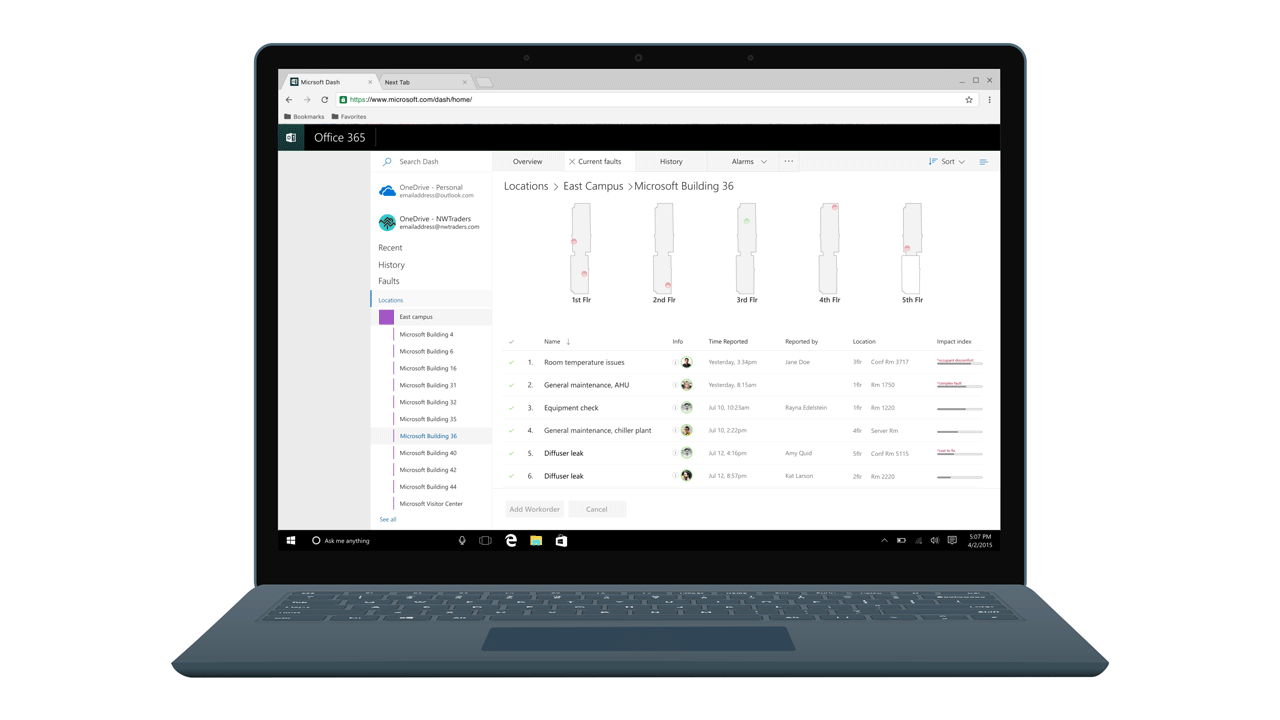Click the Cortana microphone icon
The width and height of the screenshot is (1280, 720).
[462, 541]
